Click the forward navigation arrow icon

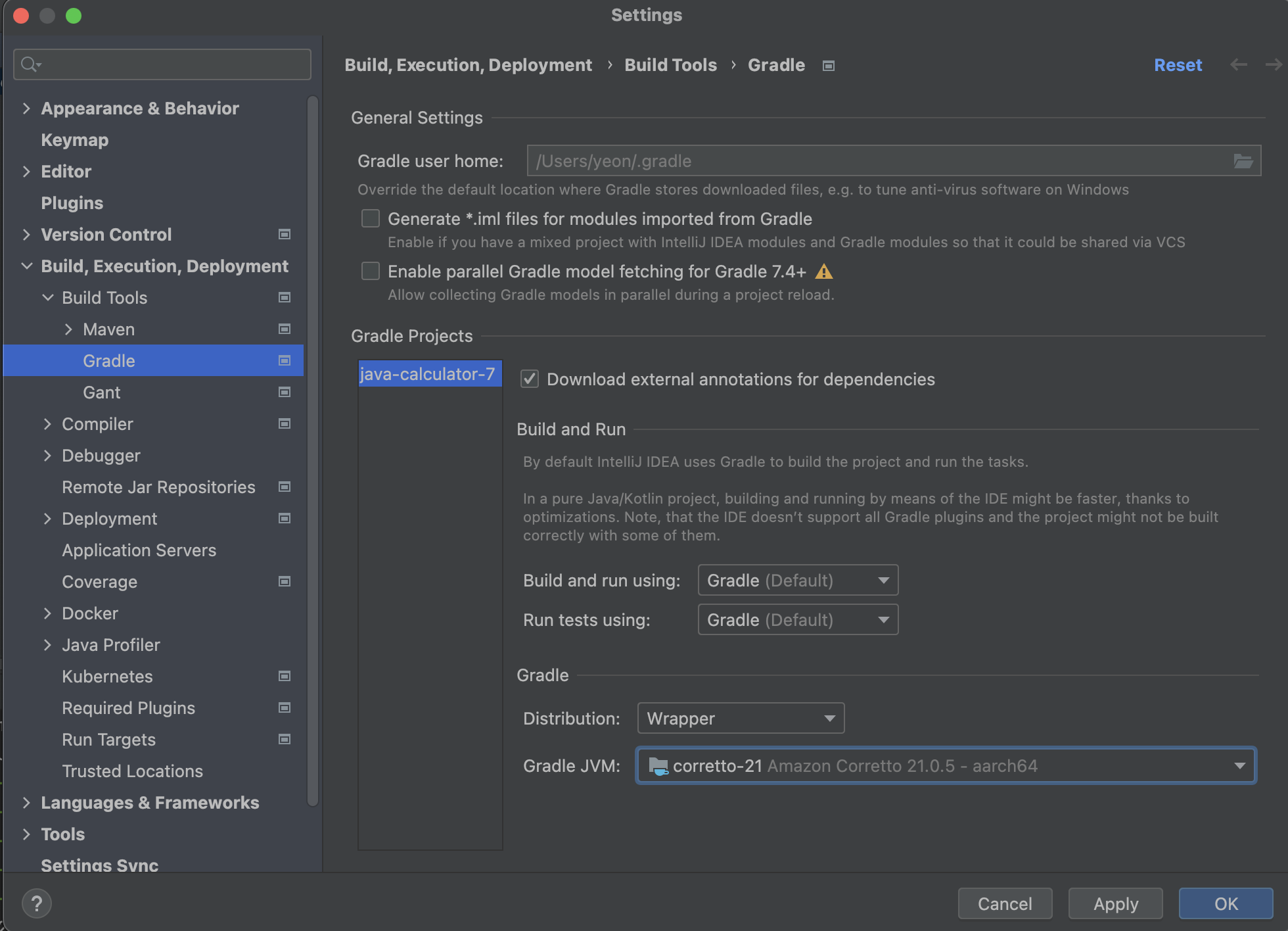pyautogui.click(x=1274, y=64)
